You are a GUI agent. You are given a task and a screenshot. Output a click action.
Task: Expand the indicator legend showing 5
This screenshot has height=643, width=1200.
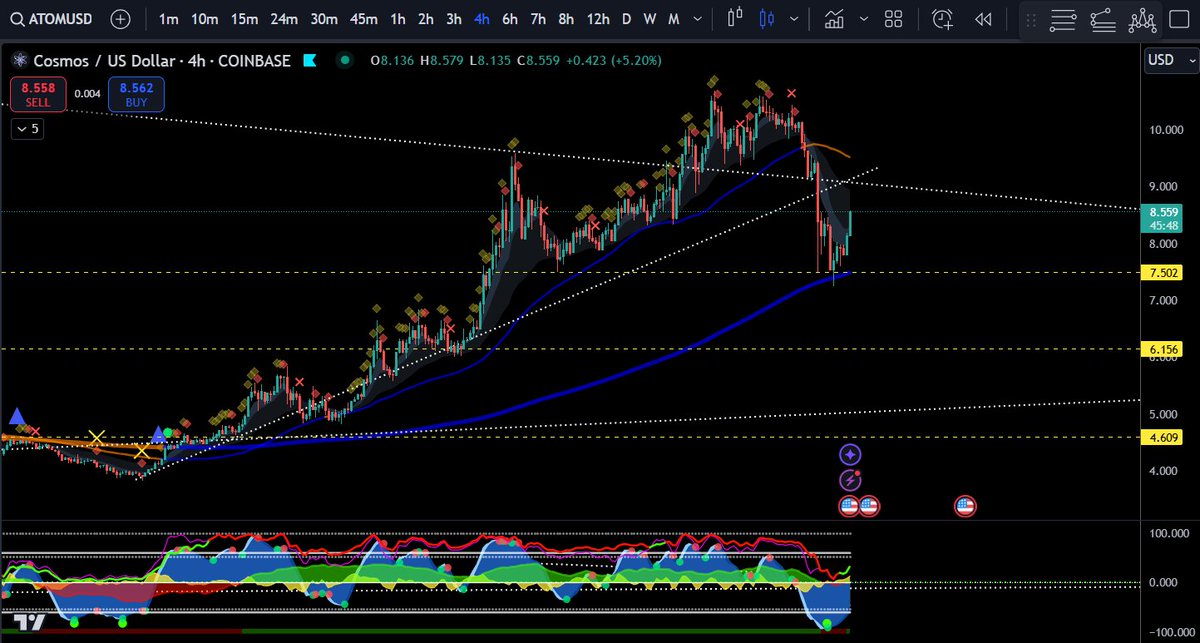click(28, 129)
